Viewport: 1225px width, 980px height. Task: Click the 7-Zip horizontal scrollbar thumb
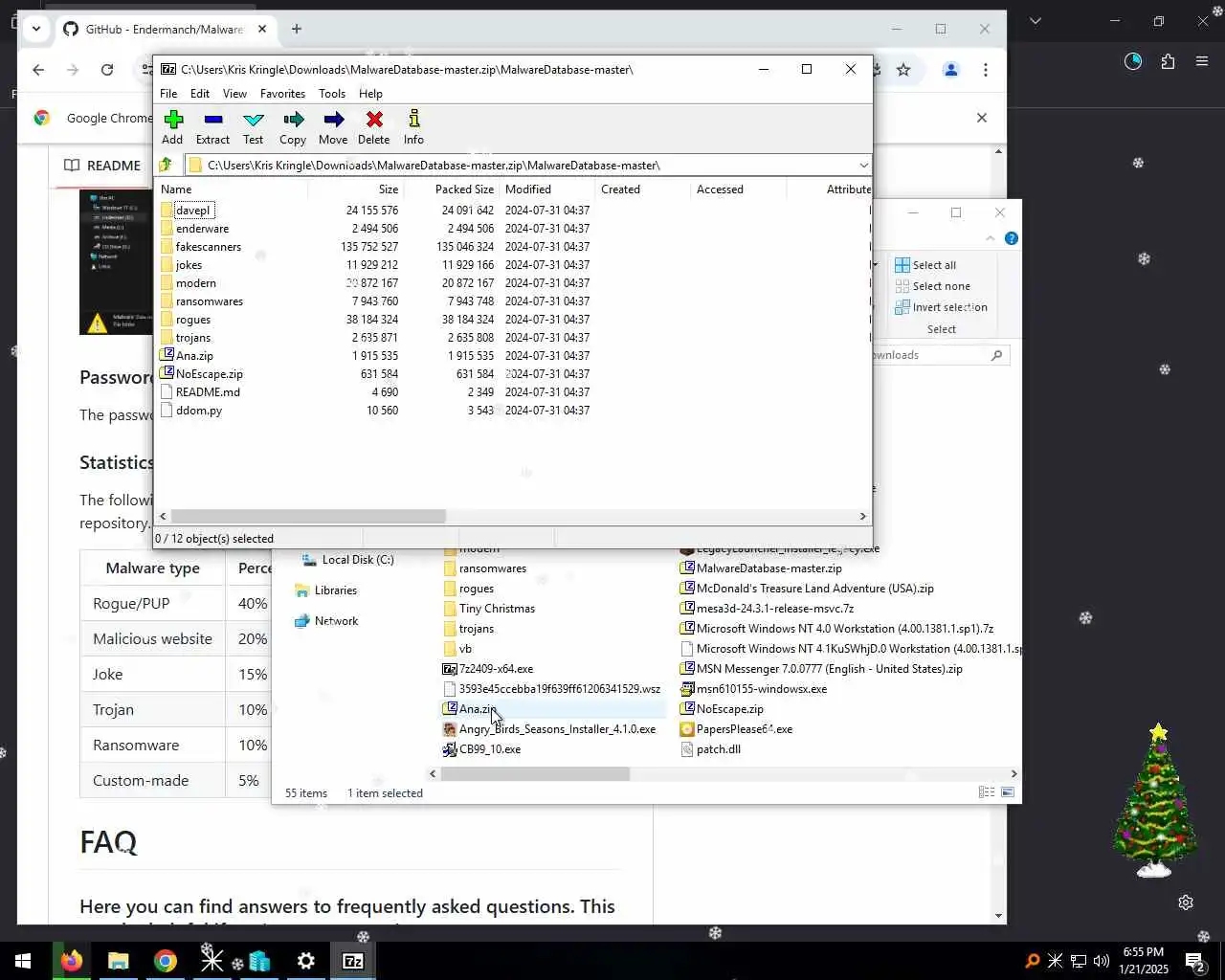pyautogui.click(x=307, y=516)
